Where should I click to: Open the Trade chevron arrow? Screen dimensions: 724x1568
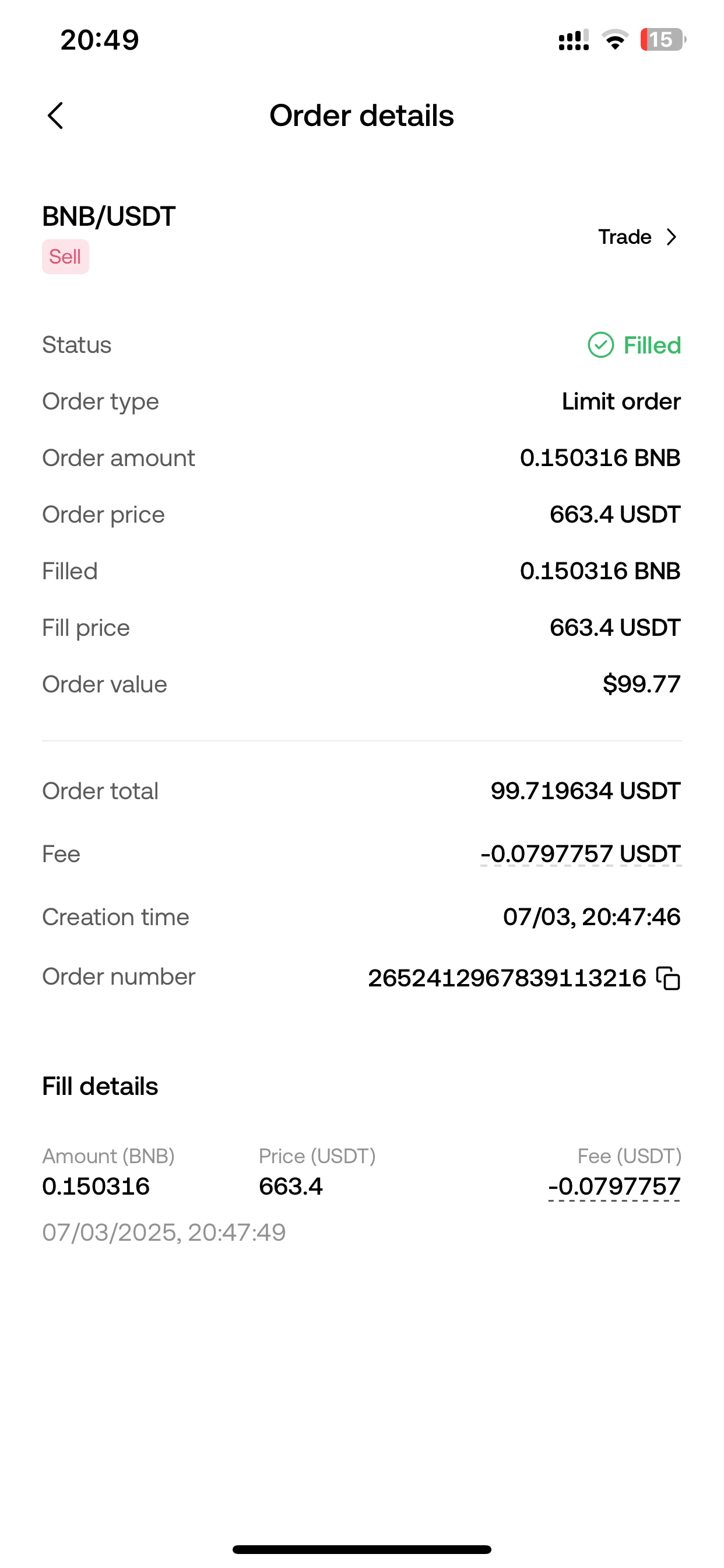click(672, 237)
